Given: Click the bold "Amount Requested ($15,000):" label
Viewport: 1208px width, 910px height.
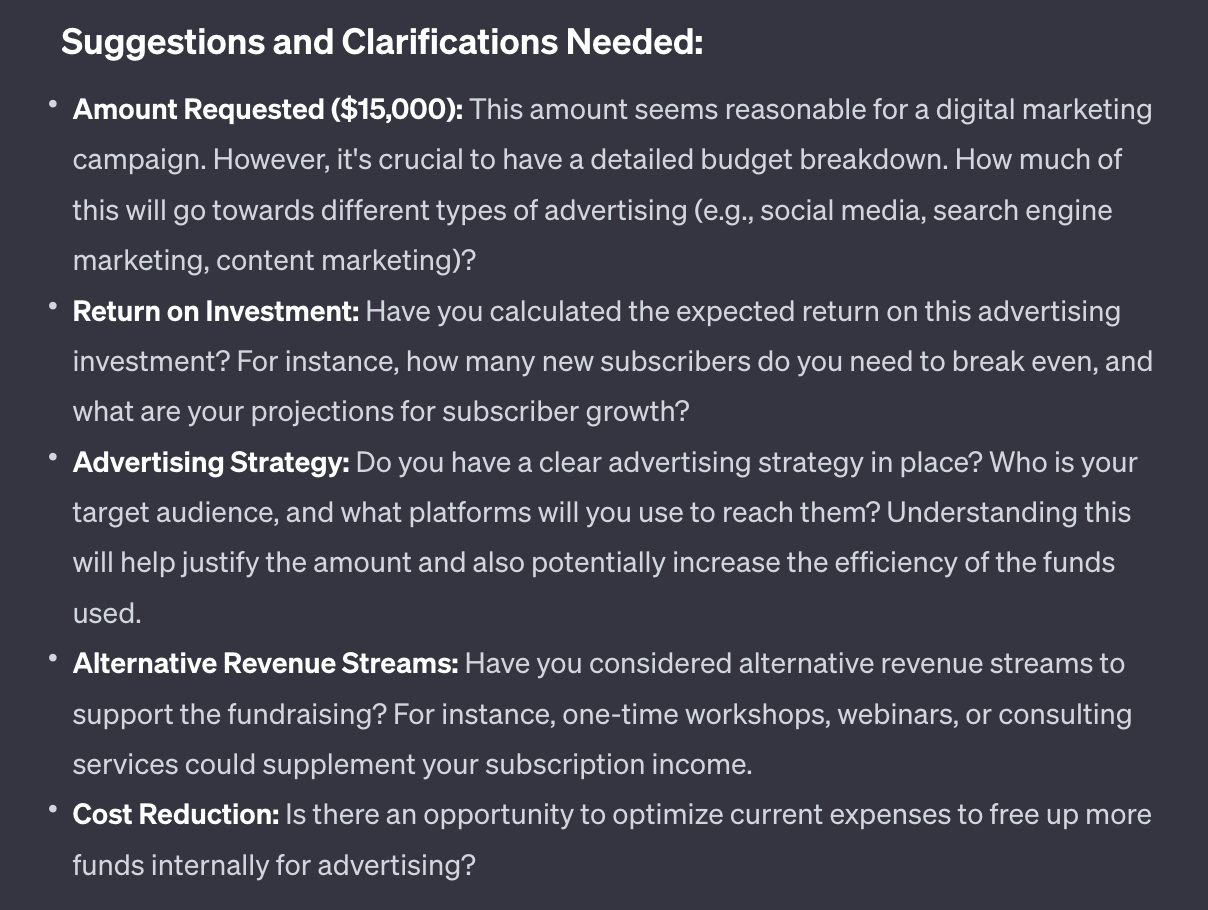Looking at the screenshot, I should click(x=268, y=109).
